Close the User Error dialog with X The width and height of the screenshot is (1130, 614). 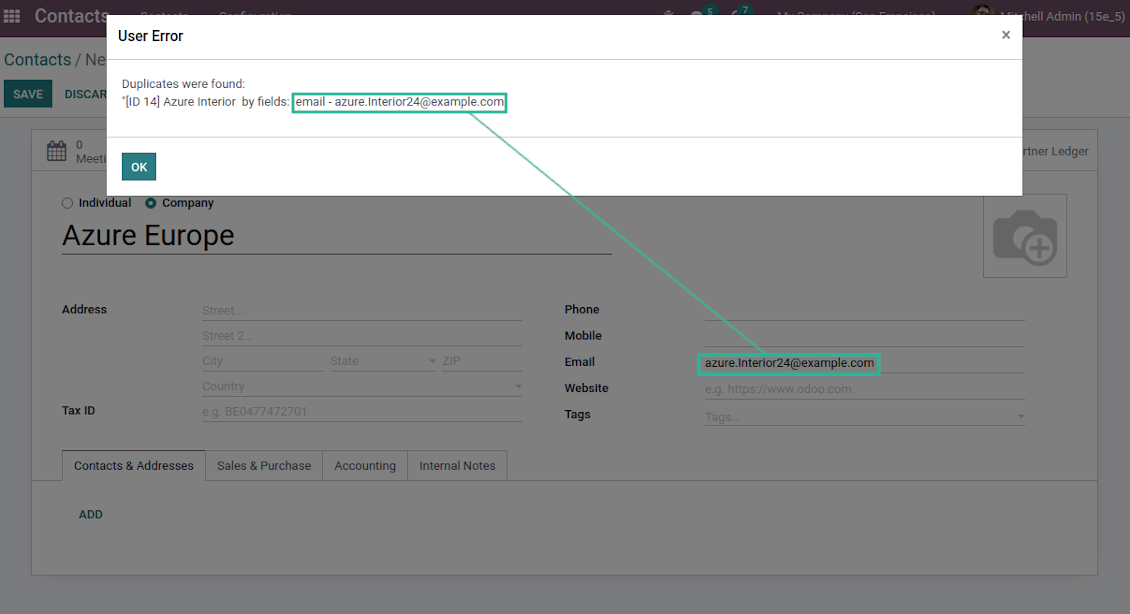point(1006,35)
